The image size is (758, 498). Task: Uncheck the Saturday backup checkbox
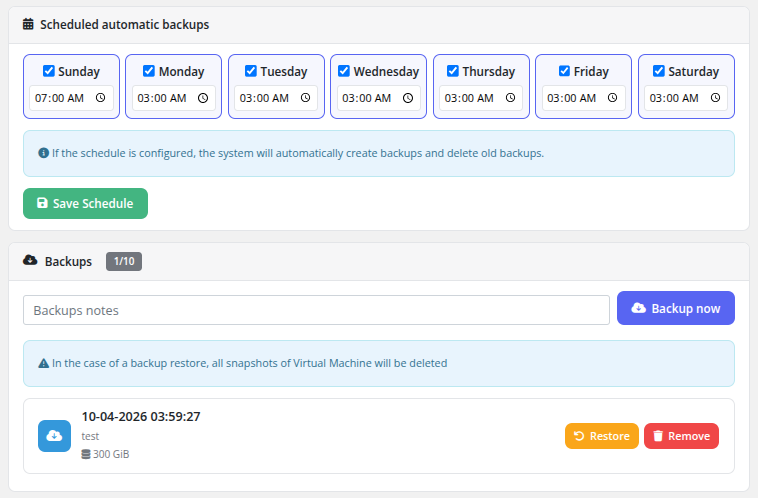point(658,71)
